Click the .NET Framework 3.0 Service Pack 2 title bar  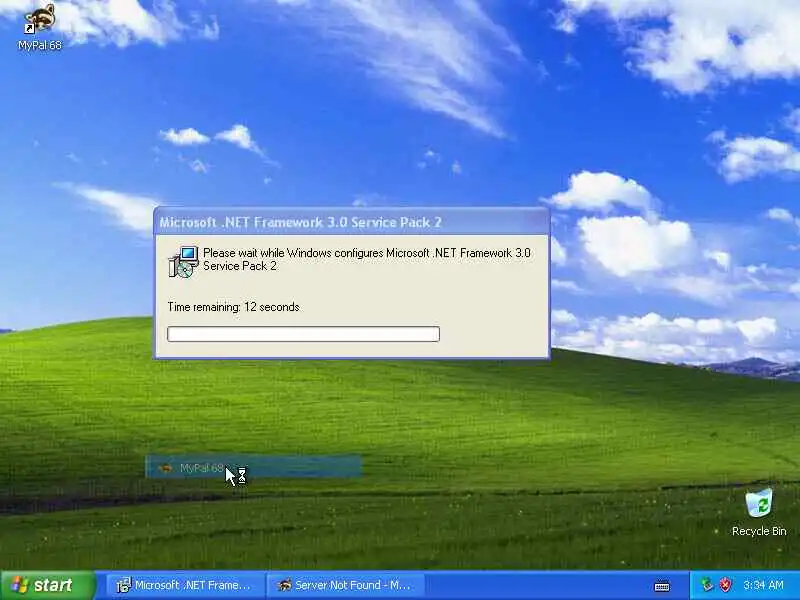point(352,222)
